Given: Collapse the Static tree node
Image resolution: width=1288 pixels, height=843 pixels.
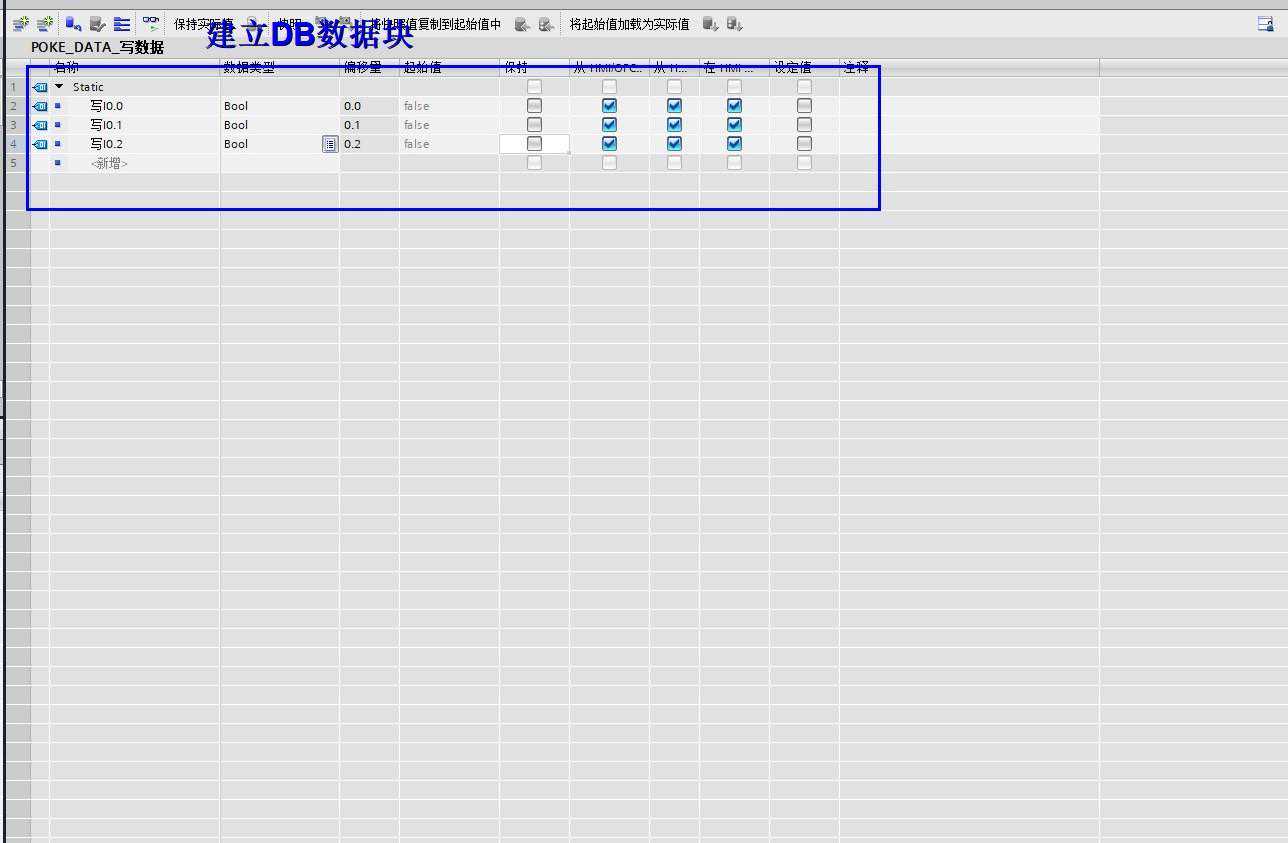Looking at the screenshot, I should [x=59, y=87].
